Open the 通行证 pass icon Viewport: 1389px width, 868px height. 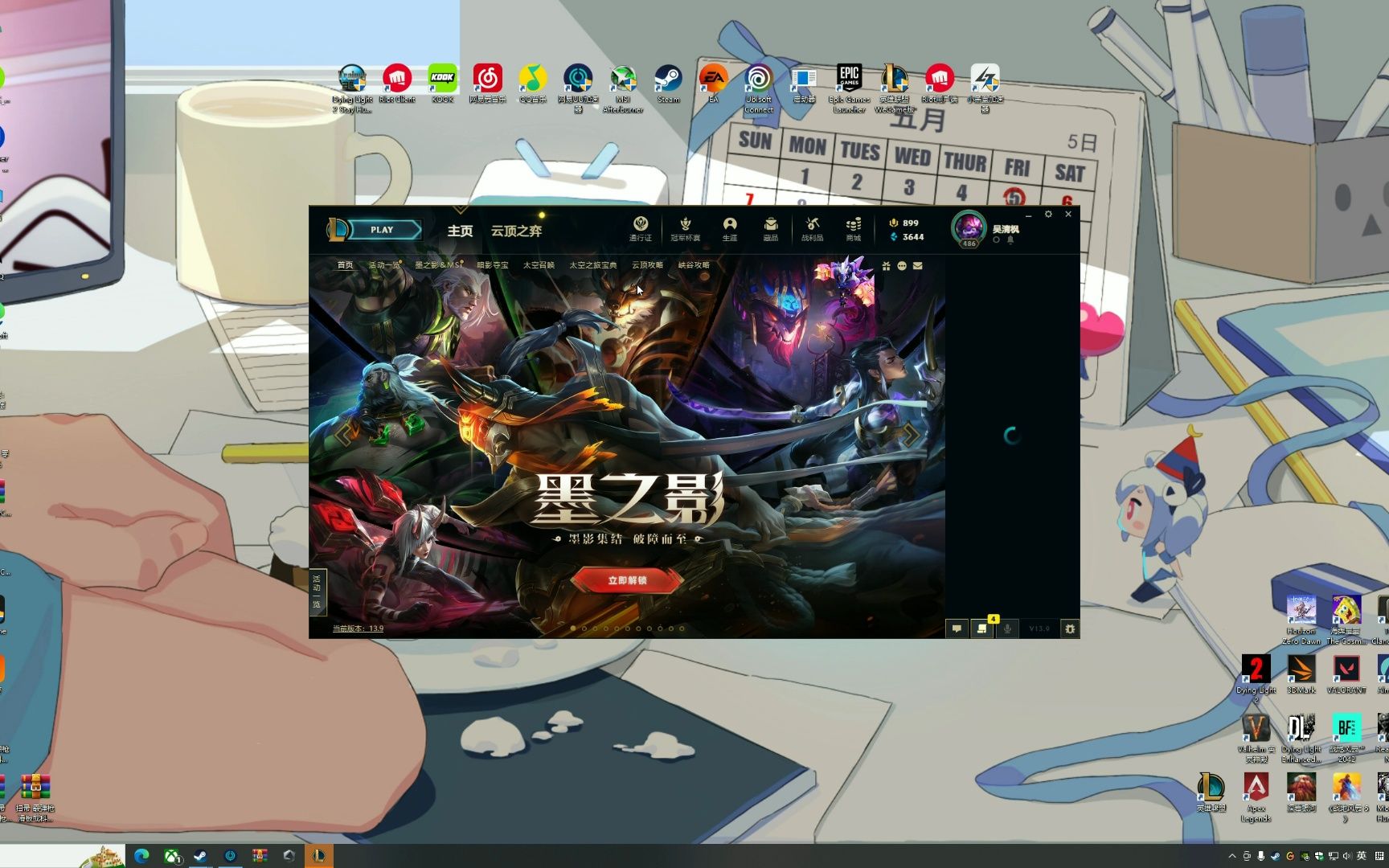click(641, 229)
